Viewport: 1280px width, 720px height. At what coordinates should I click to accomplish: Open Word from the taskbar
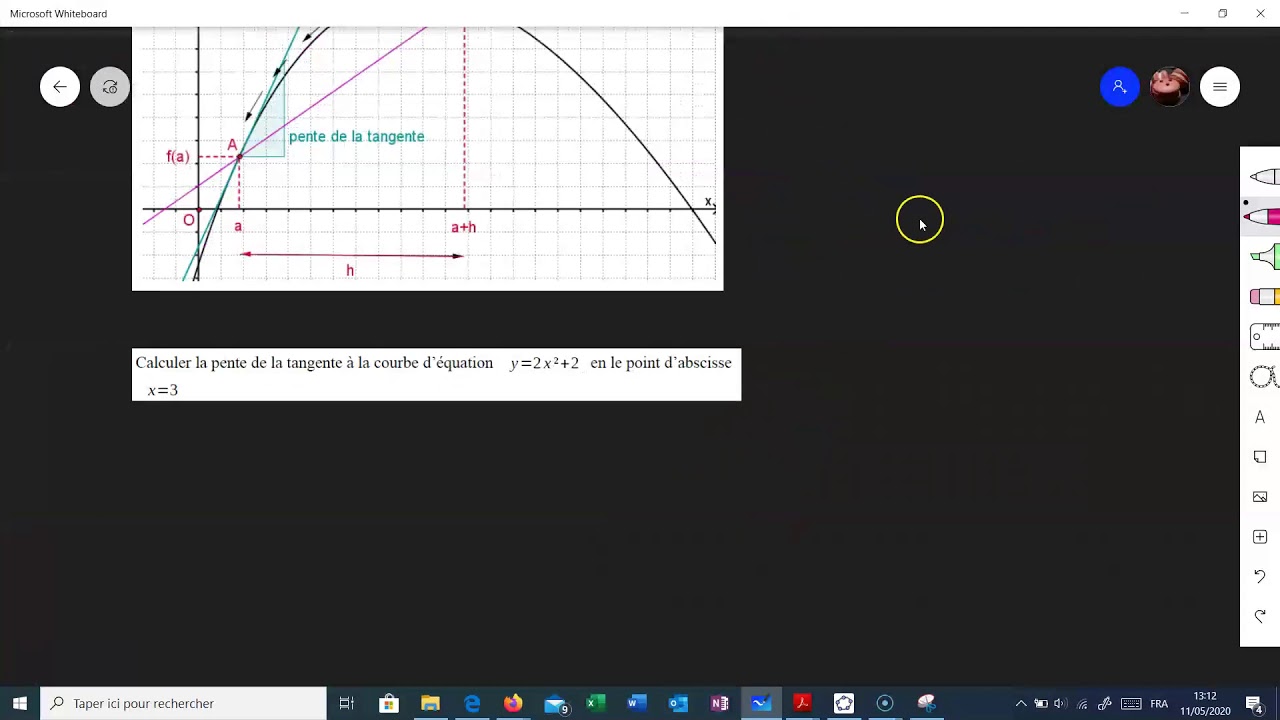click(x=637, y=703)
